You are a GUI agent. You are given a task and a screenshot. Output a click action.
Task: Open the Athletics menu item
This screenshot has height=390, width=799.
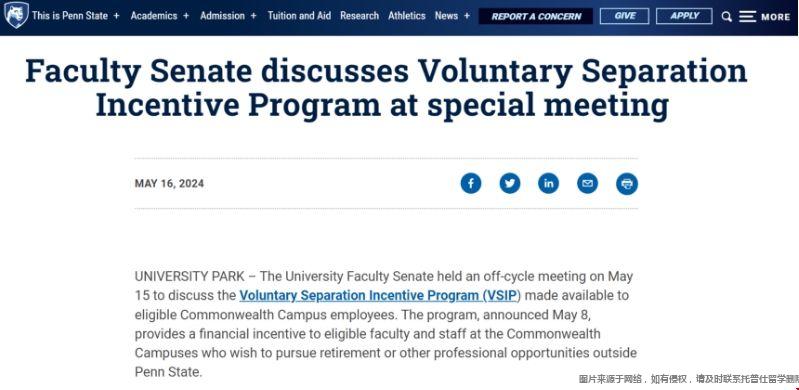pyautogui.click(x=407, y=16)
